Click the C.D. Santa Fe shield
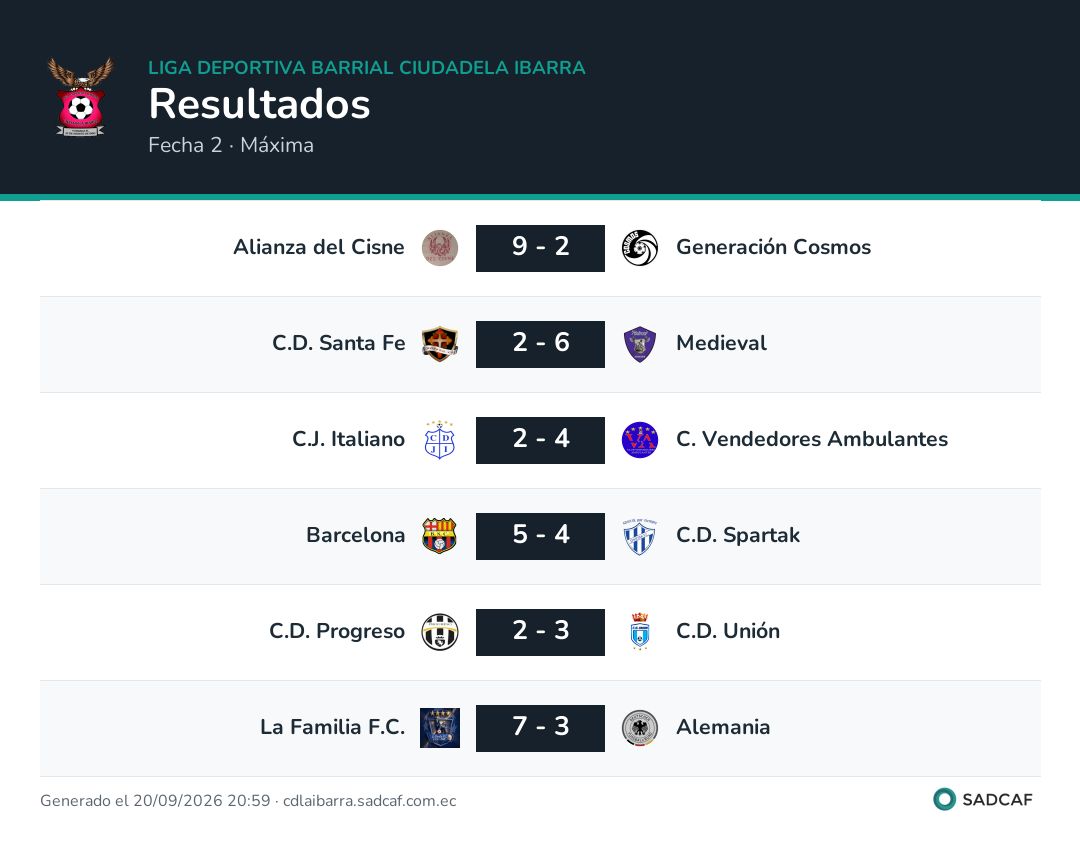 tap(439, 344)
